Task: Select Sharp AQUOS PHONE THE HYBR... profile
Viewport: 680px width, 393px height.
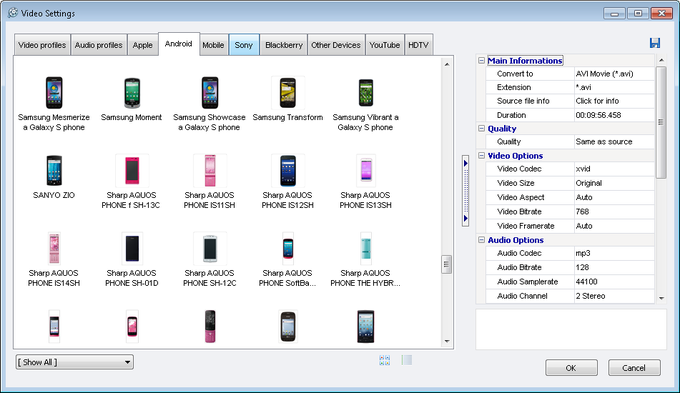Action: pos(366,260)
